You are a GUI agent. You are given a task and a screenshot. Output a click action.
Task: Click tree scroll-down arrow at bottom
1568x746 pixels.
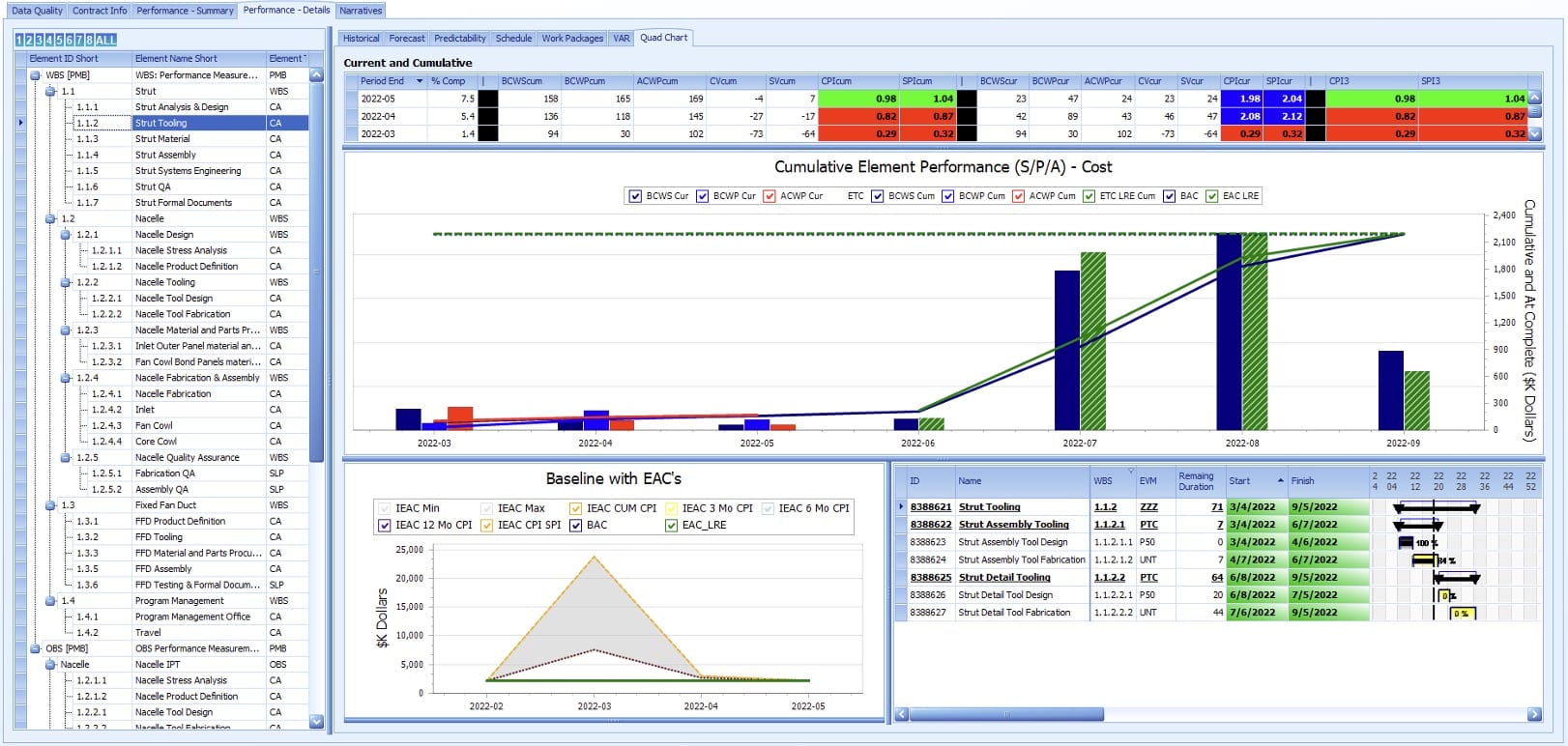[x=316, y=721]
